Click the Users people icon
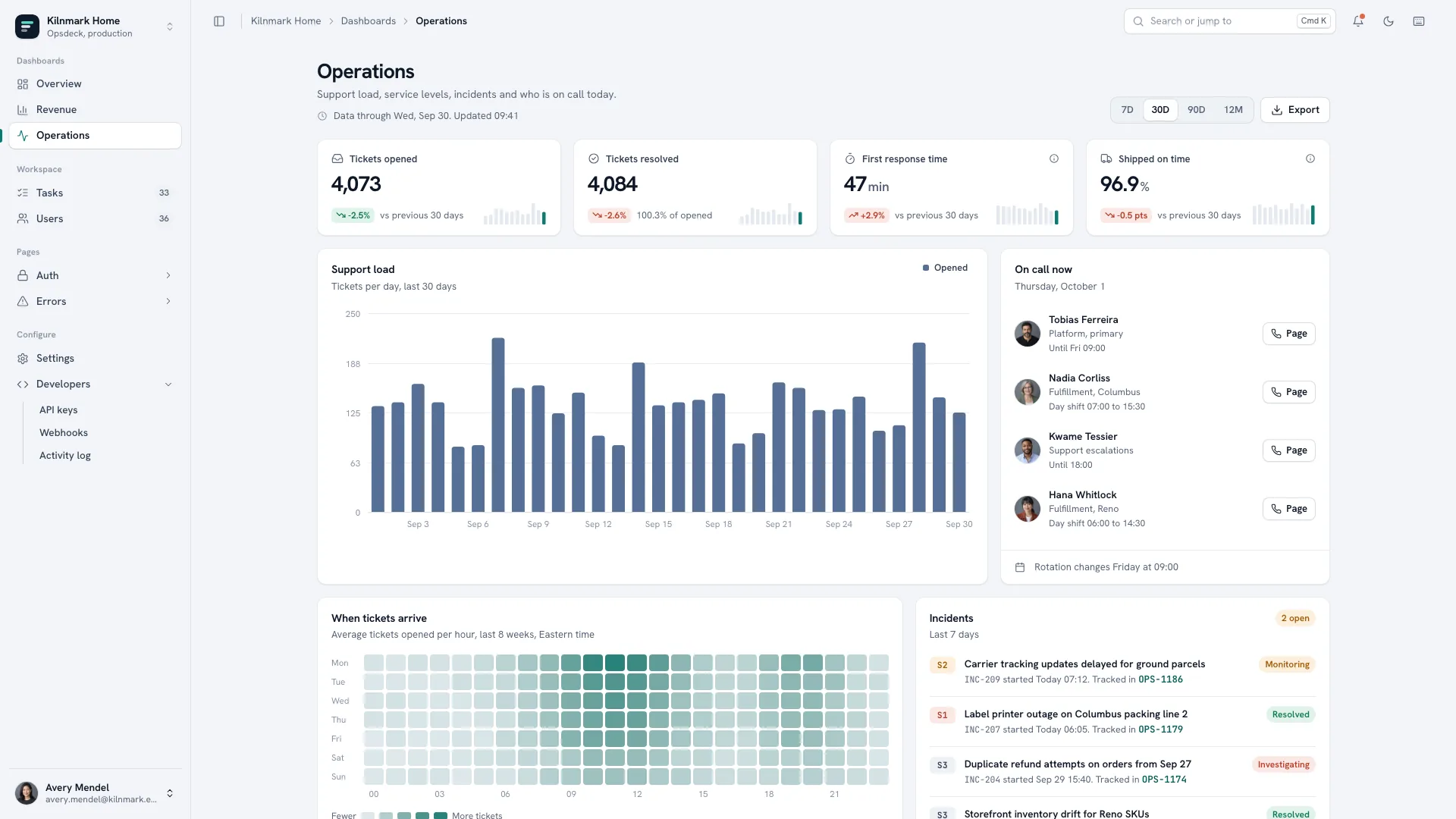1456x819 pixels. tap(23, 219)
